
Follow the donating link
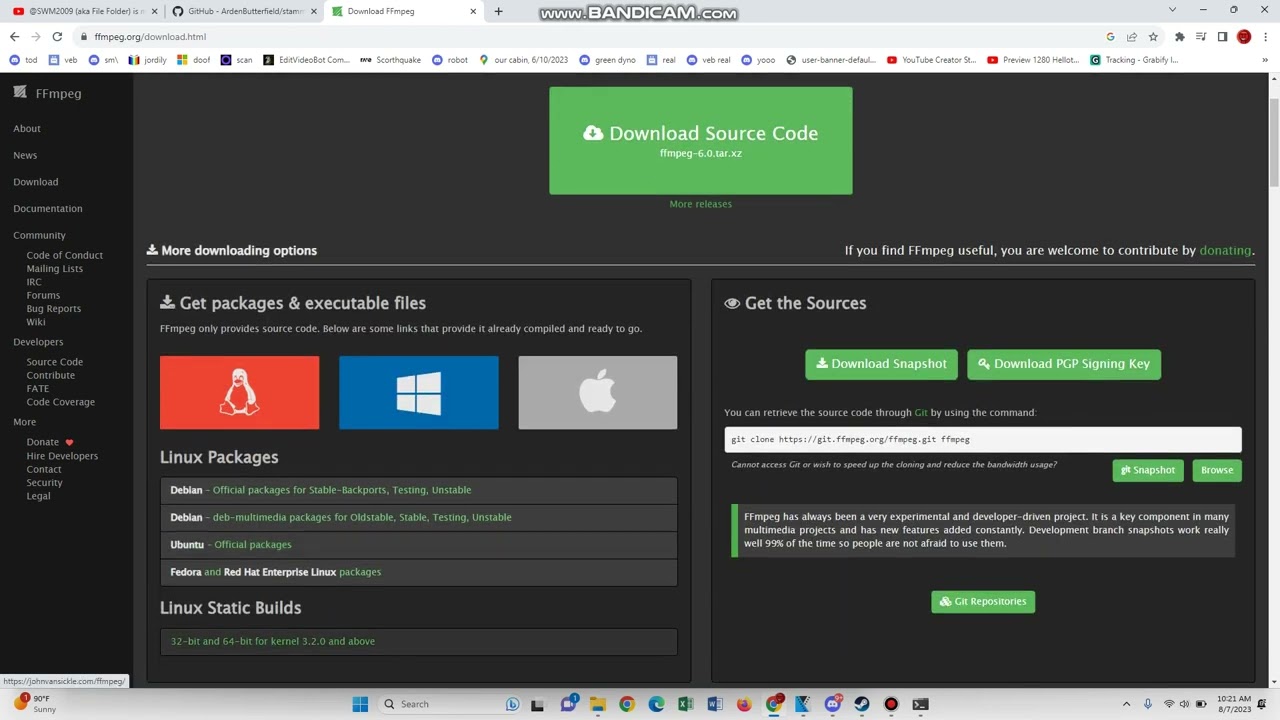1225,250
